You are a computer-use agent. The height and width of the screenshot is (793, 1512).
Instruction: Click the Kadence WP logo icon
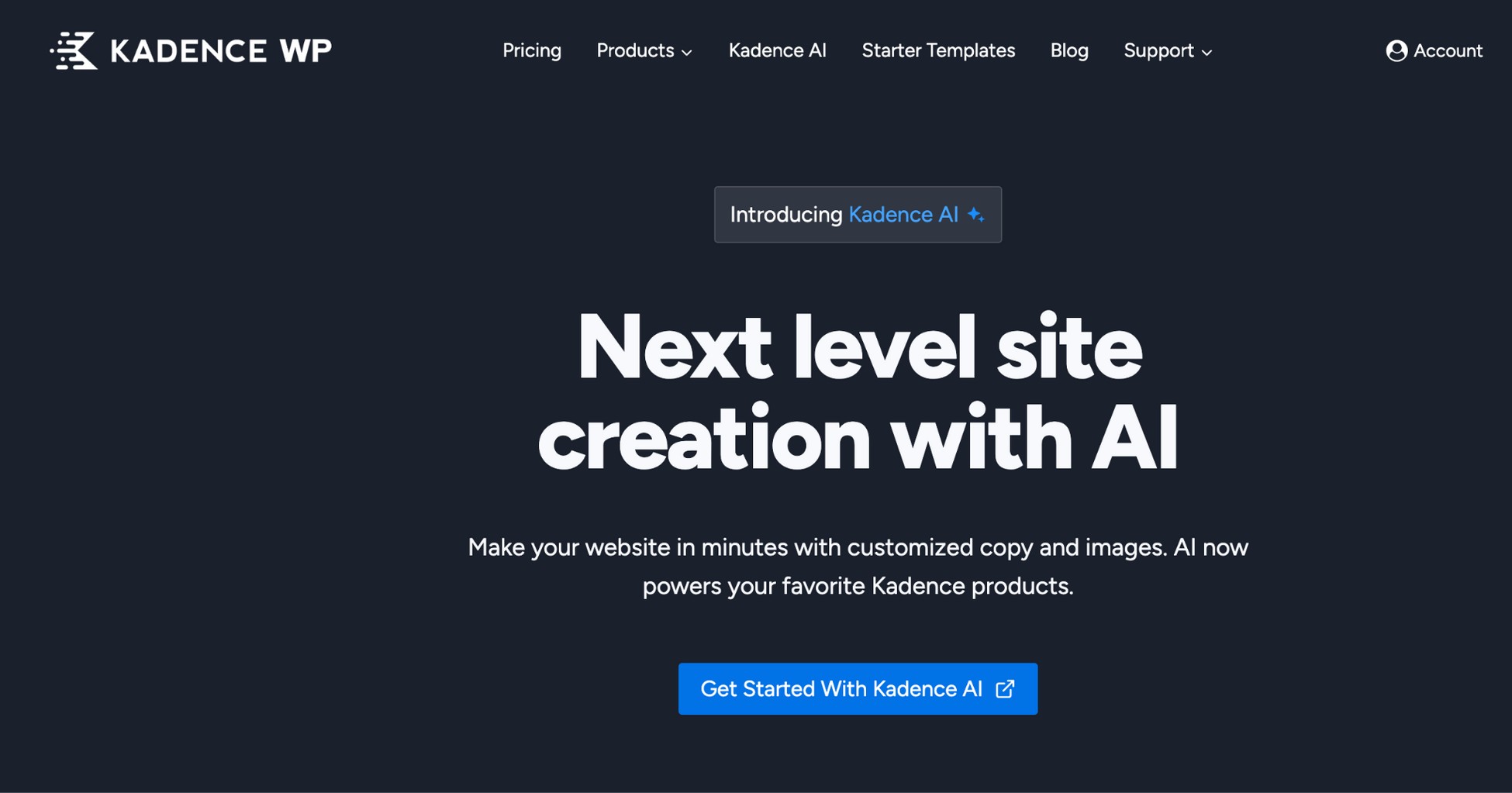[x=74, y=50]
